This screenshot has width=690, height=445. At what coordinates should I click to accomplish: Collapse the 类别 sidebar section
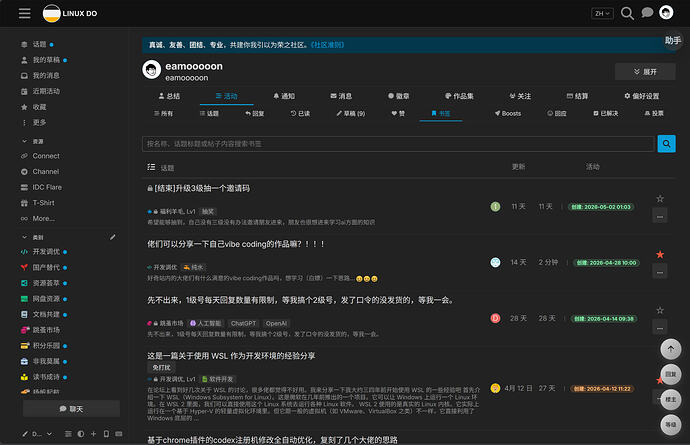click(33, 237)
